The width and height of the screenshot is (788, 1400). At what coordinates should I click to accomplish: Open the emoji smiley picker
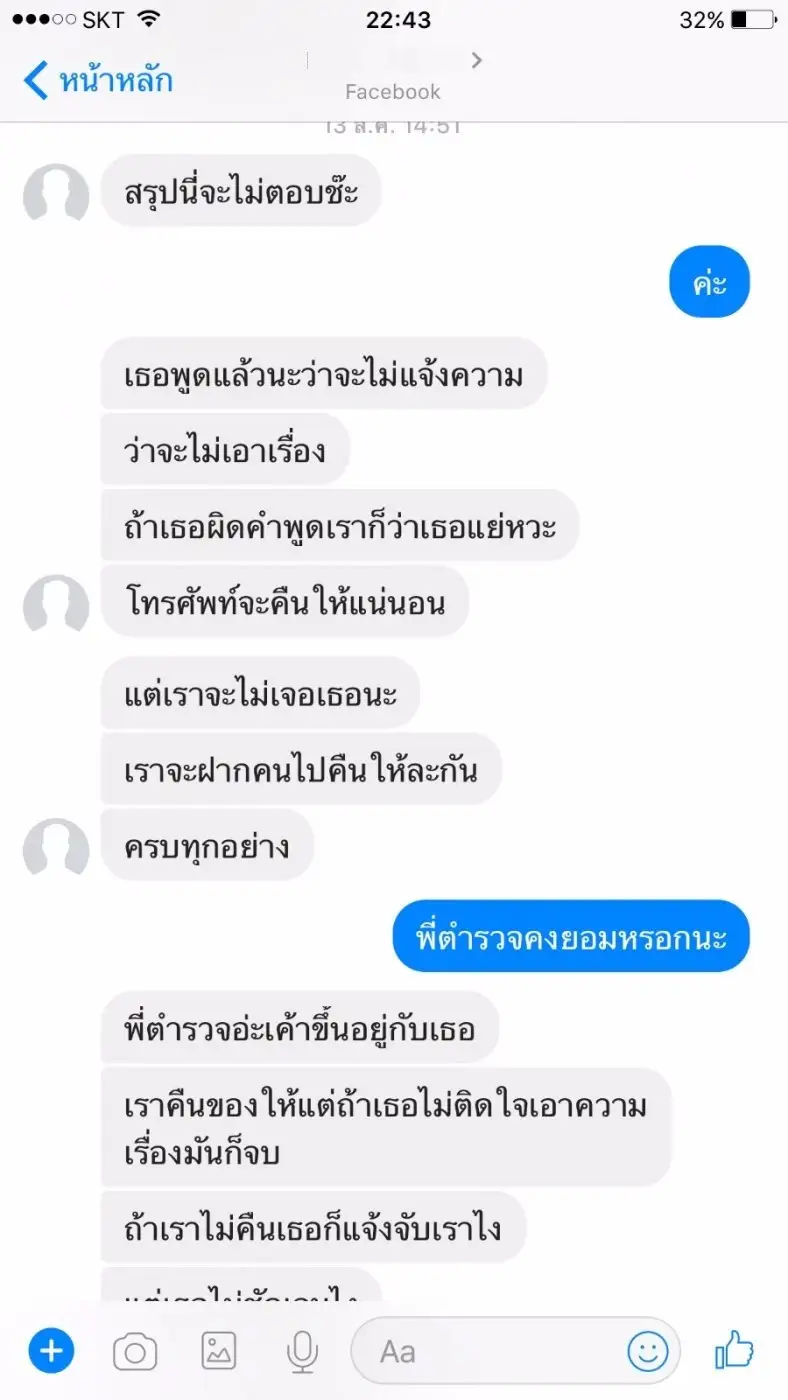point(647,1353)
